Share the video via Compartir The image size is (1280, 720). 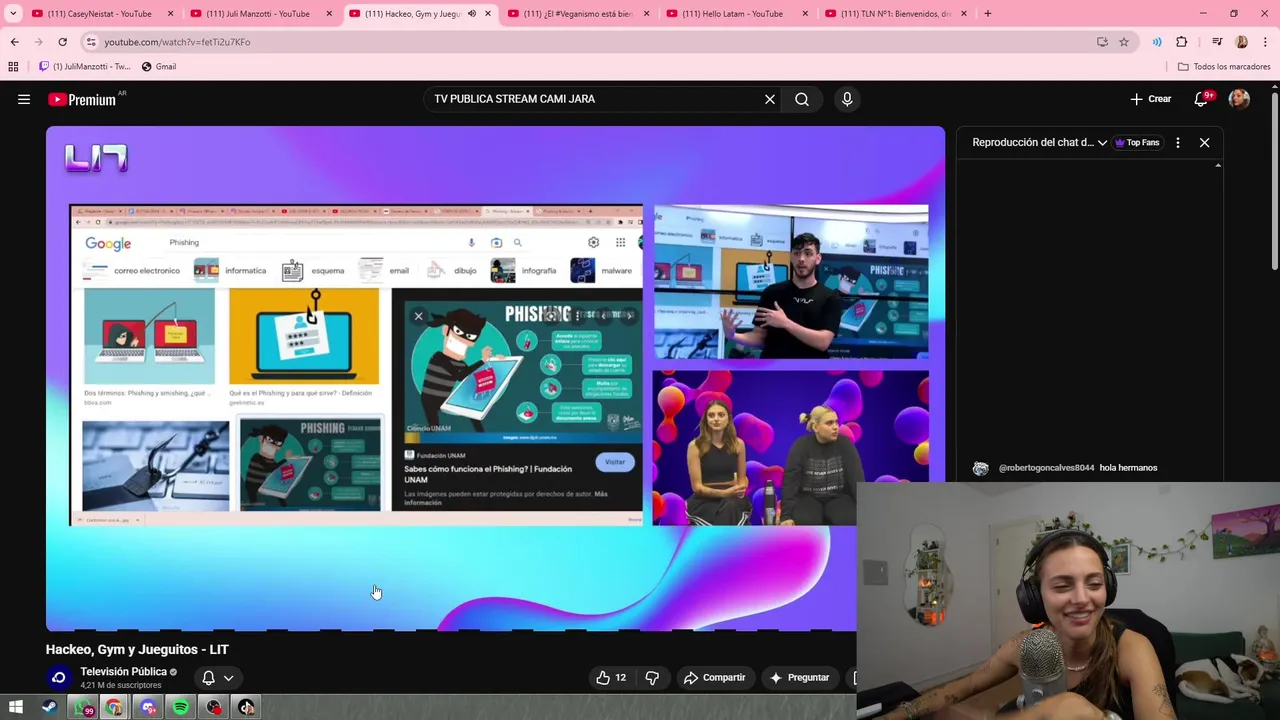pos(714,678)
